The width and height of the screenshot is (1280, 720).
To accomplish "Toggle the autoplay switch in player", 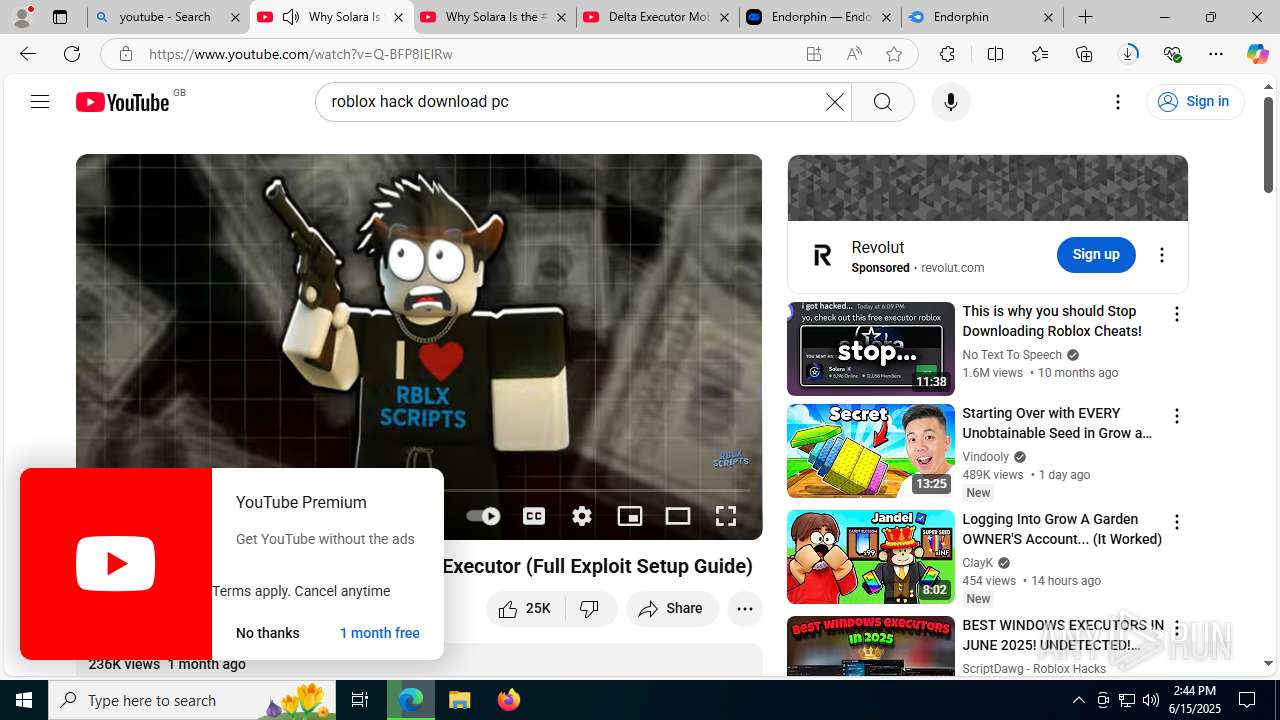I will pos(483,516).
